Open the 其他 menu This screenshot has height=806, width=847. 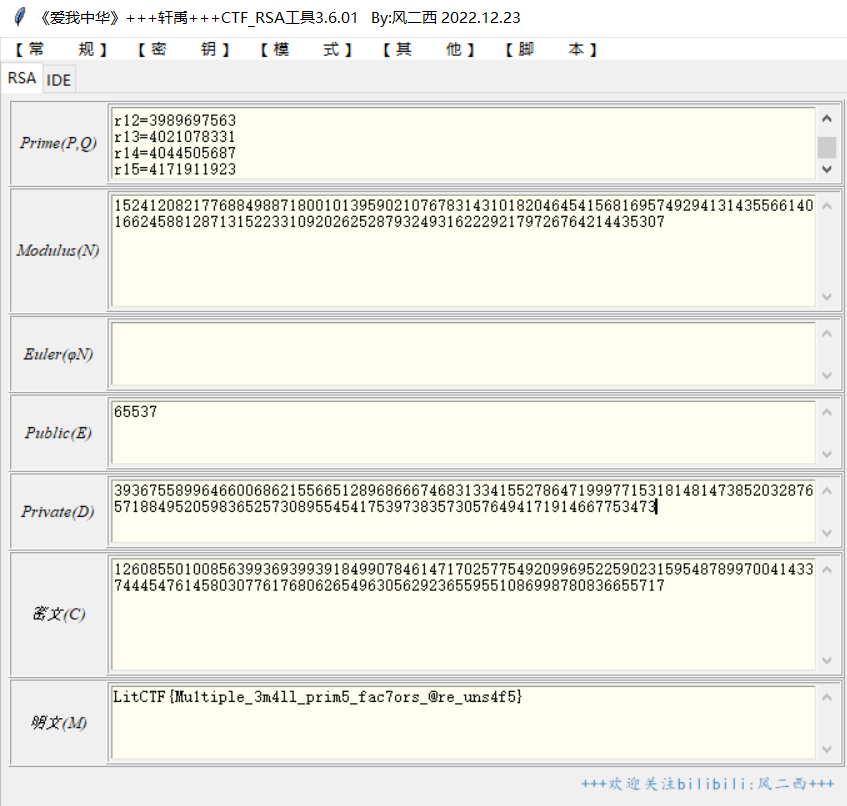[429, 50]
